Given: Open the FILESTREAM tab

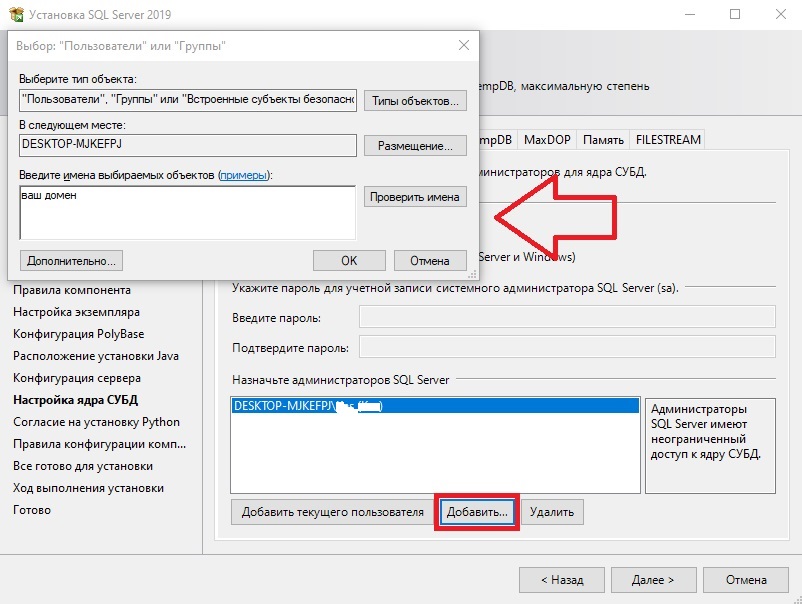Looking at the screenshot, I should click(x=668, y=140).
